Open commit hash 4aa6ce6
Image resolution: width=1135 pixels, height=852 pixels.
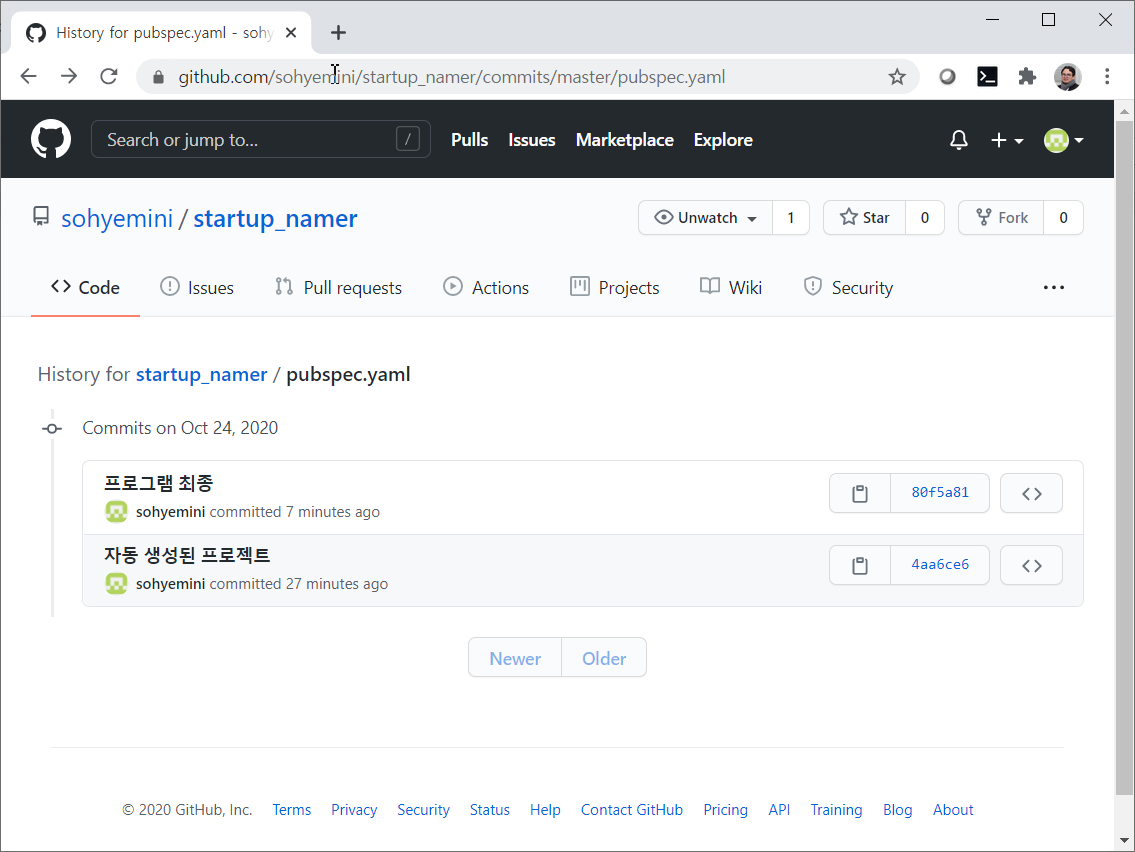pyautogui.click(x=940, y=565)
